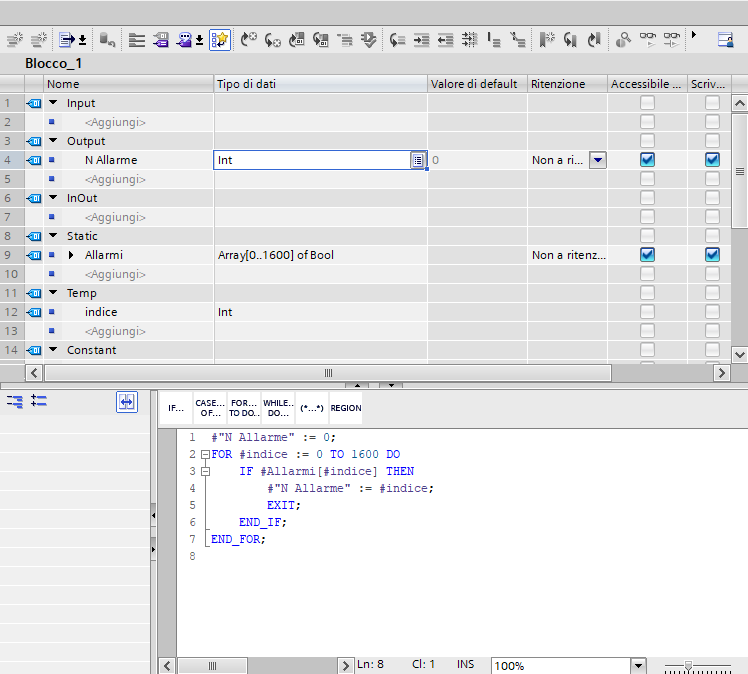
Task: Click the highlighted star favorites icon
Action: [219, 40]
